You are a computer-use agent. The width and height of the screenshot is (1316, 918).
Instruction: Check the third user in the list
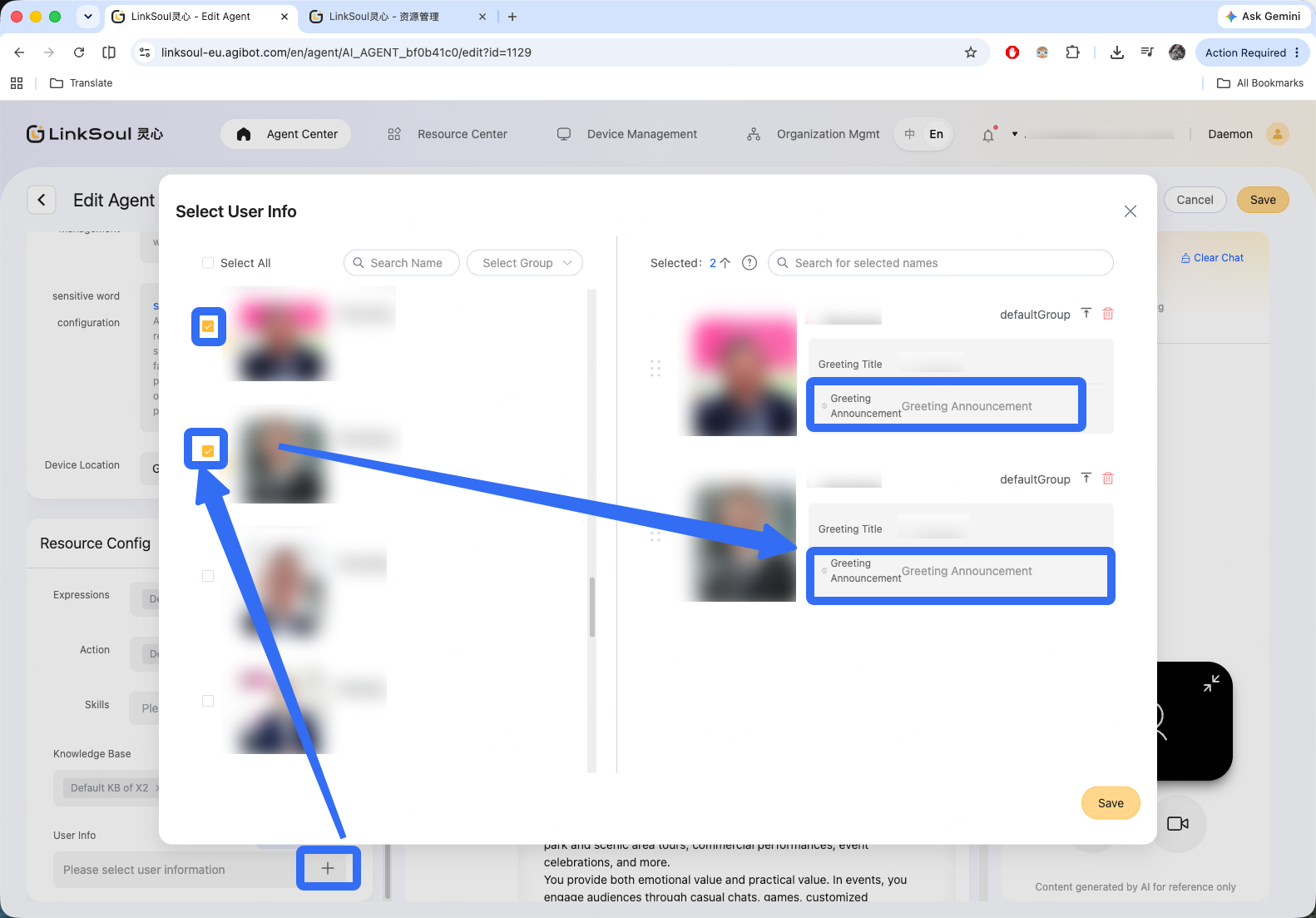[208, 576]
